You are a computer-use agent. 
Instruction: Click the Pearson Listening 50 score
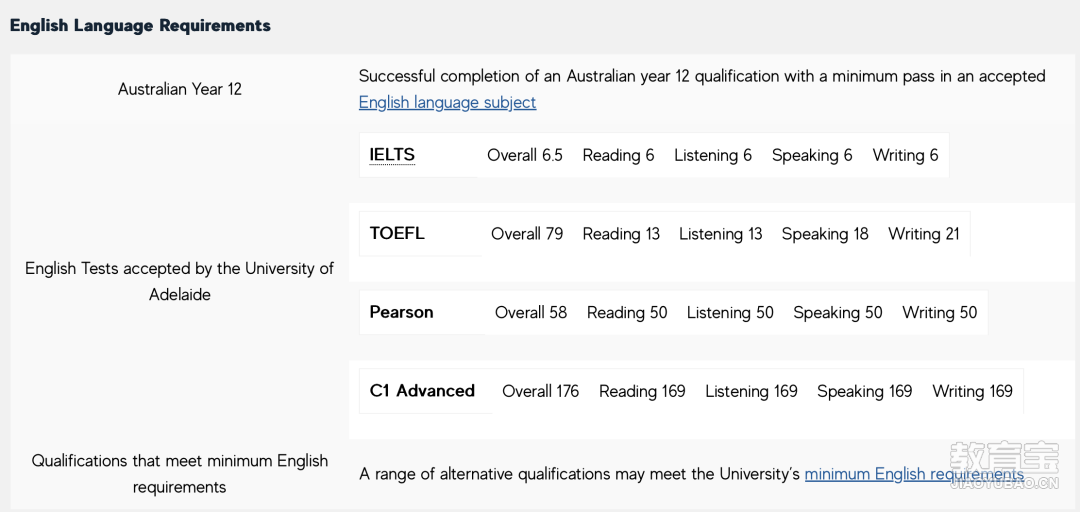coord(730,312)
